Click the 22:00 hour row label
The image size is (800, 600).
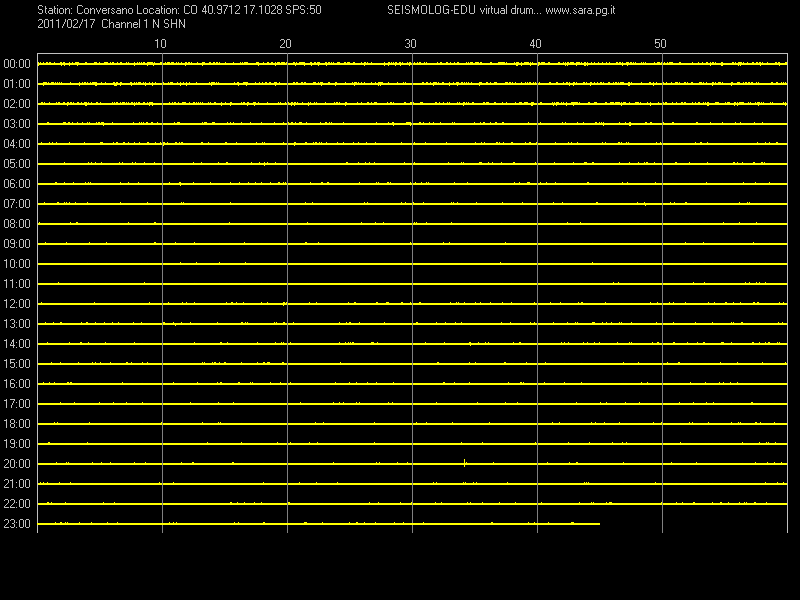pyautogui.click(x=17, y=504)
